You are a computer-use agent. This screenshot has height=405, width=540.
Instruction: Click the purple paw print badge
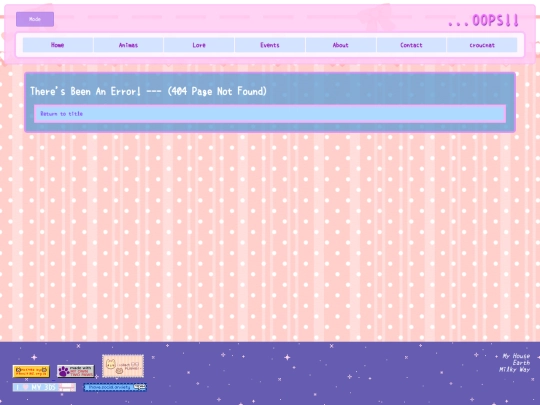75,371
